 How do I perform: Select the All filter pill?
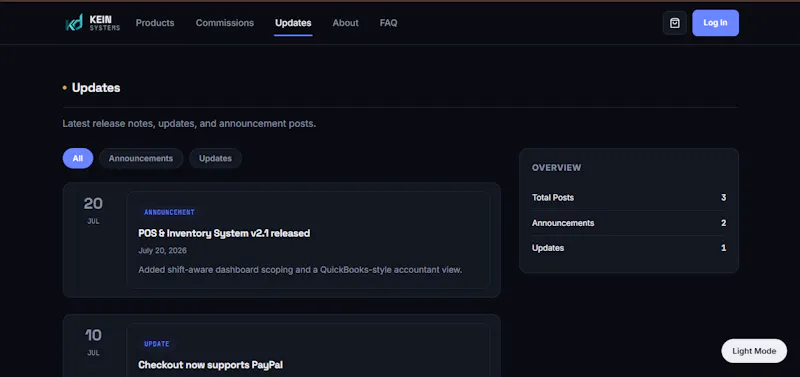[78, 158]
